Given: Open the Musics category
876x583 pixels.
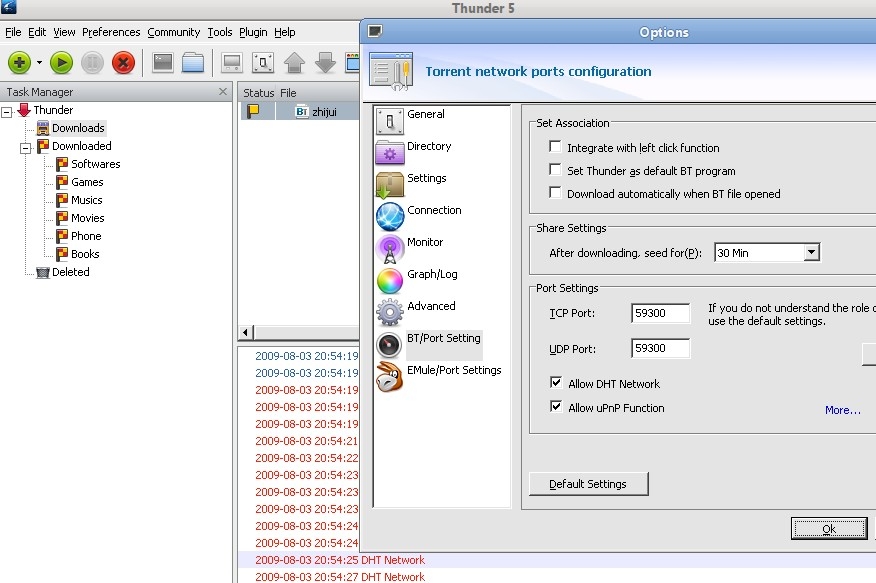Looking at the screenshot, I should (87, 200).
